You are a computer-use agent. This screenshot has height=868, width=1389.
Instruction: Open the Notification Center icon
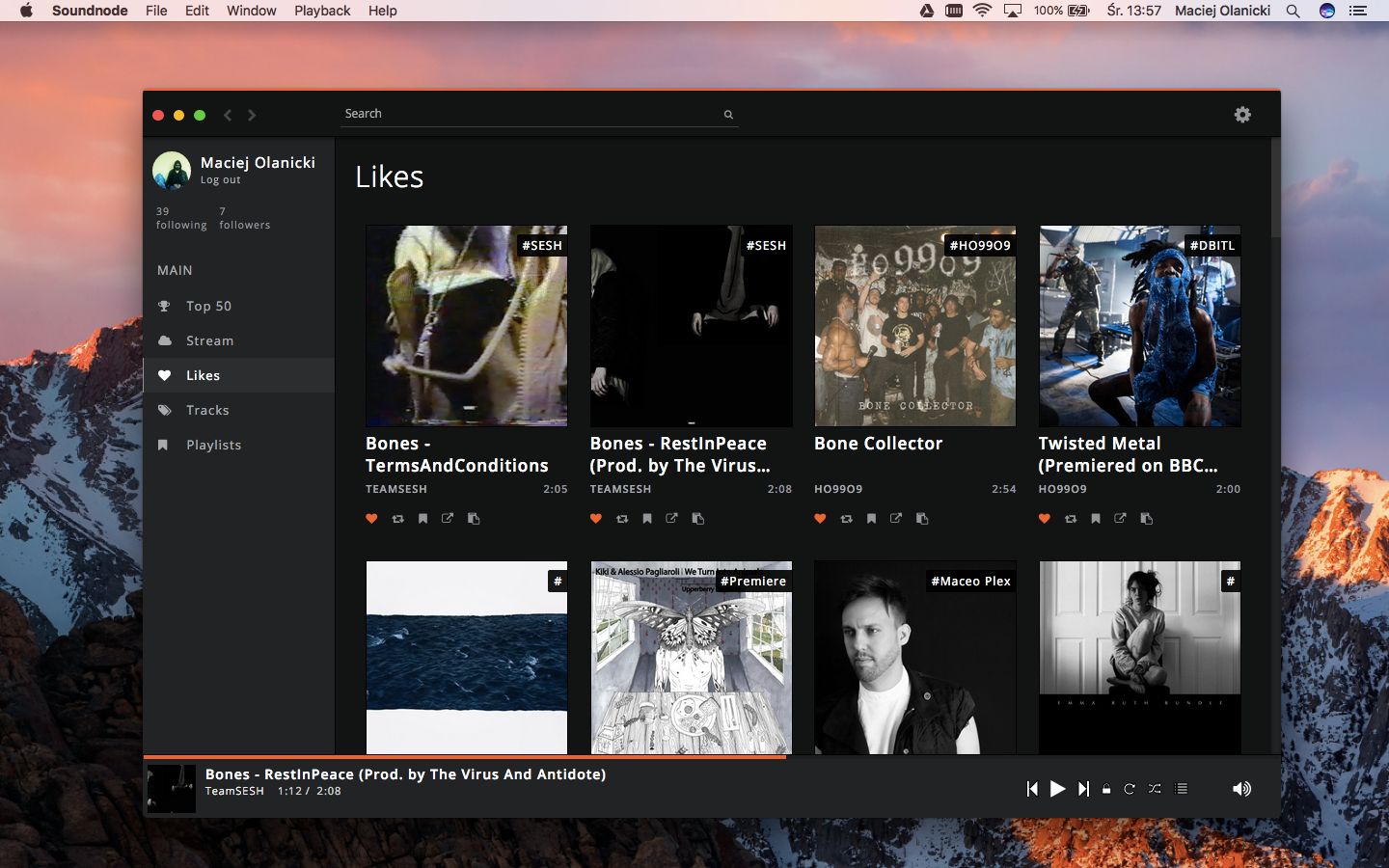coord(1358,11)
